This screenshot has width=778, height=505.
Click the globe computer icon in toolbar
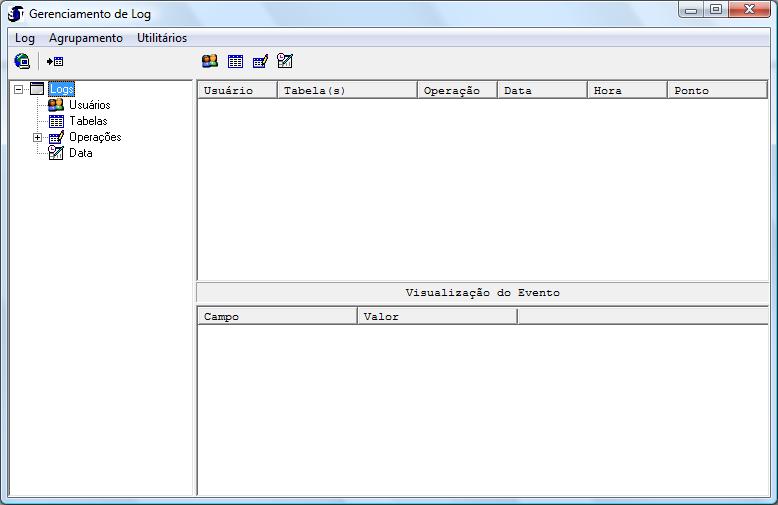point(22,62)
